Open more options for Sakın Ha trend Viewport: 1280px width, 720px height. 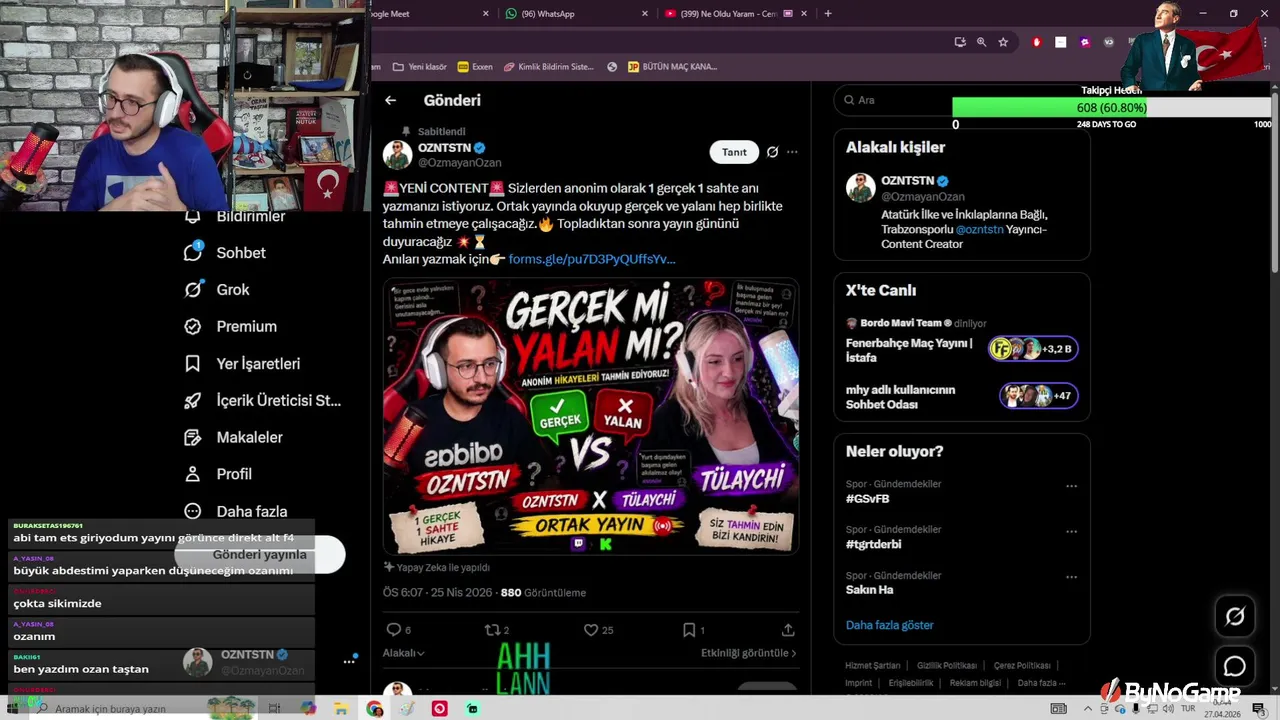click(1071, 577)
